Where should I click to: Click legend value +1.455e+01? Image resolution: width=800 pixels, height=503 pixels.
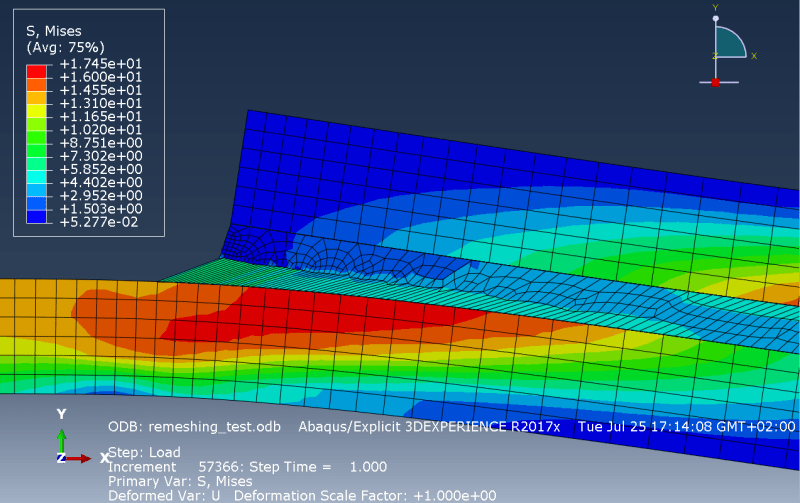(101, 90)
